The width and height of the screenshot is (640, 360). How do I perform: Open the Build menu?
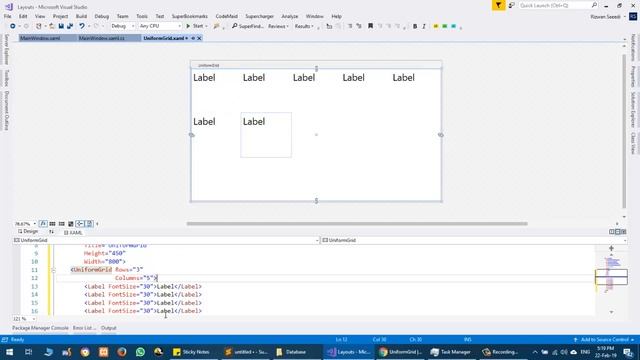81,16
